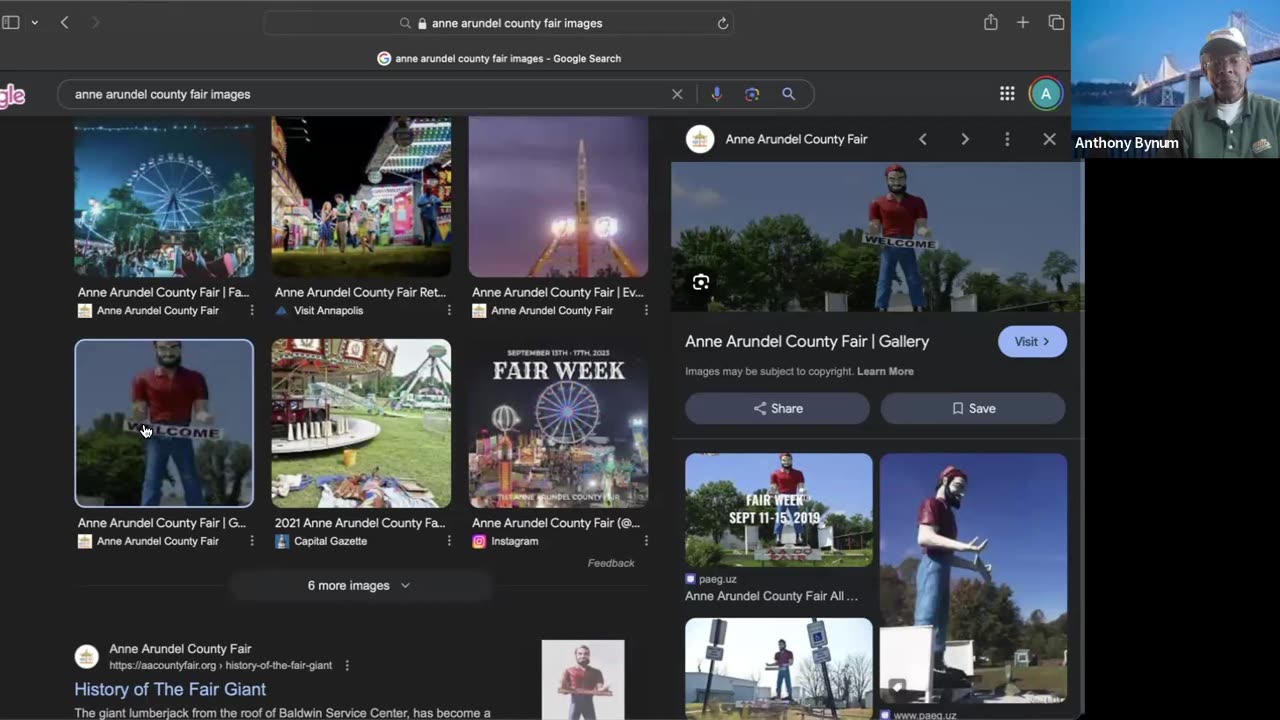This screenshot has width=1280, height=720.
Task: Open the Anne Arundel County Fair | Fa... caption
Action: tap(163, 292)
